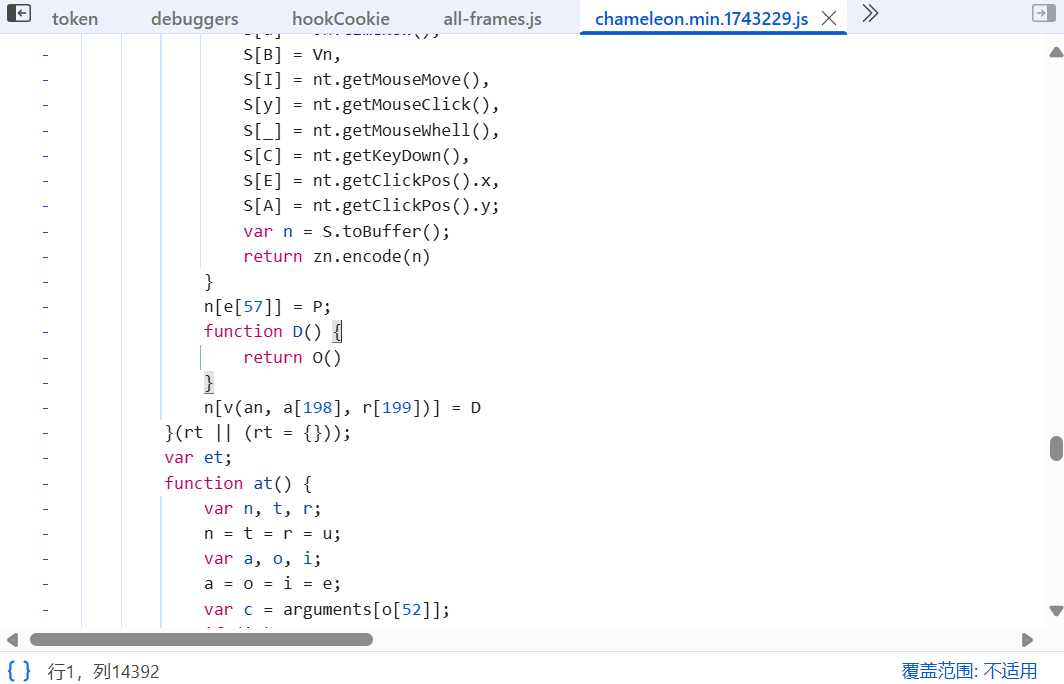Toggle breakpoint on return zn.encode(n) line
The image size is (1064, 684).
pyautogui.click(x=45, y=256)
